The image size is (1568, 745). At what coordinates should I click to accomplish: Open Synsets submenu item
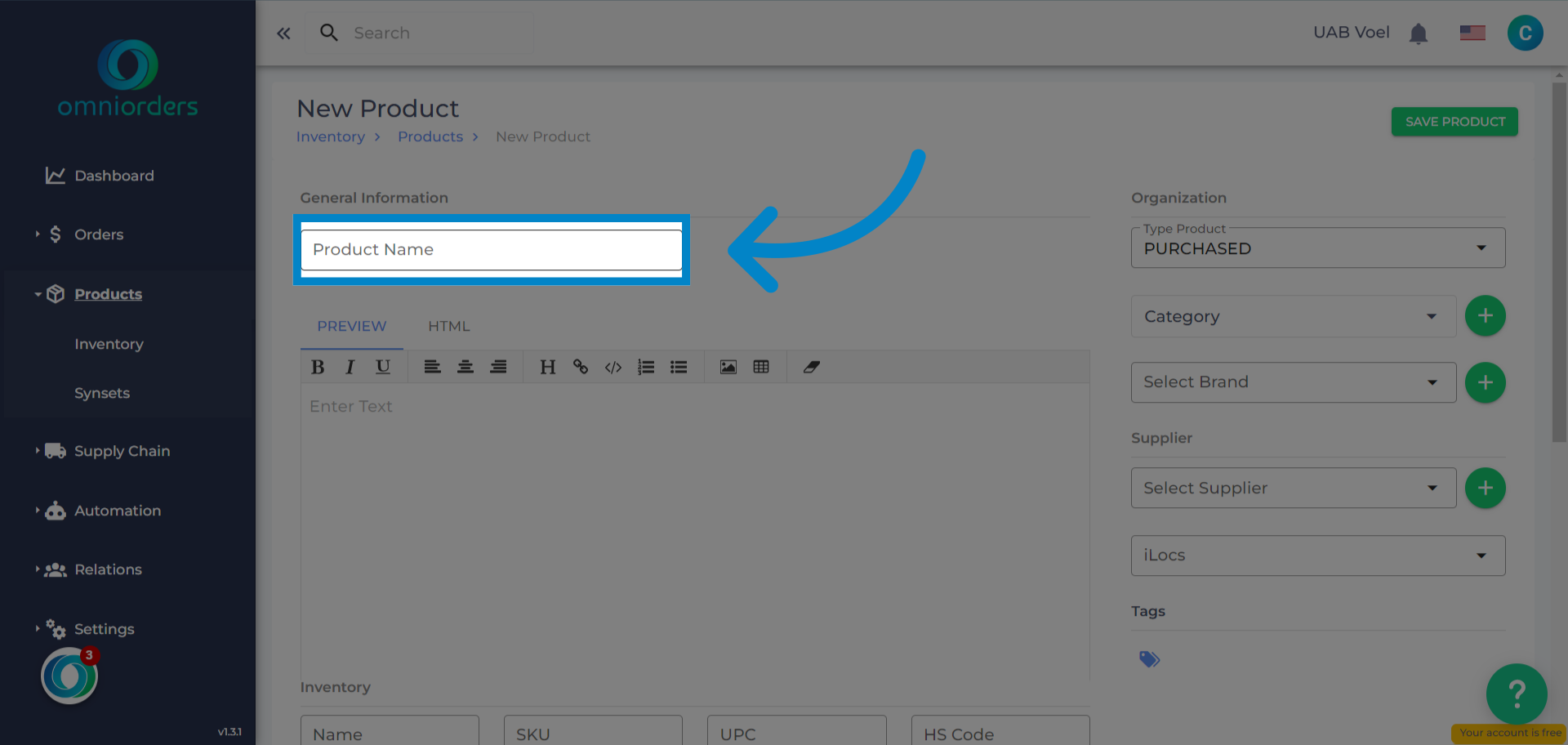pyautogui.click(x=102, y=394)
